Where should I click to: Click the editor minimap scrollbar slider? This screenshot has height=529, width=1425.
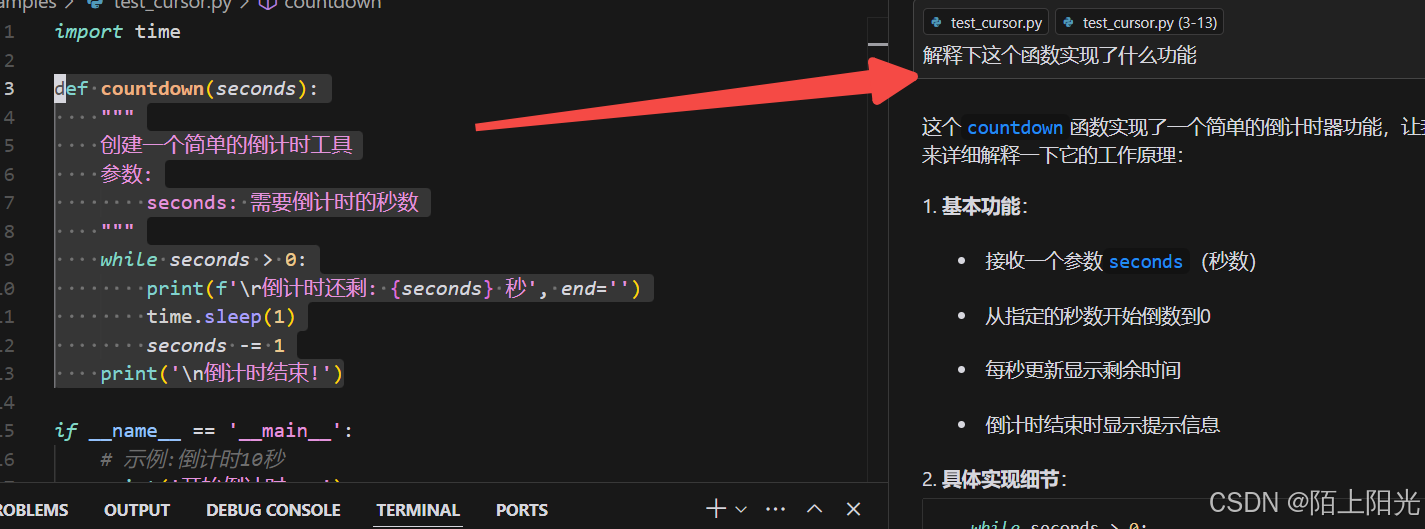[877, 45]
